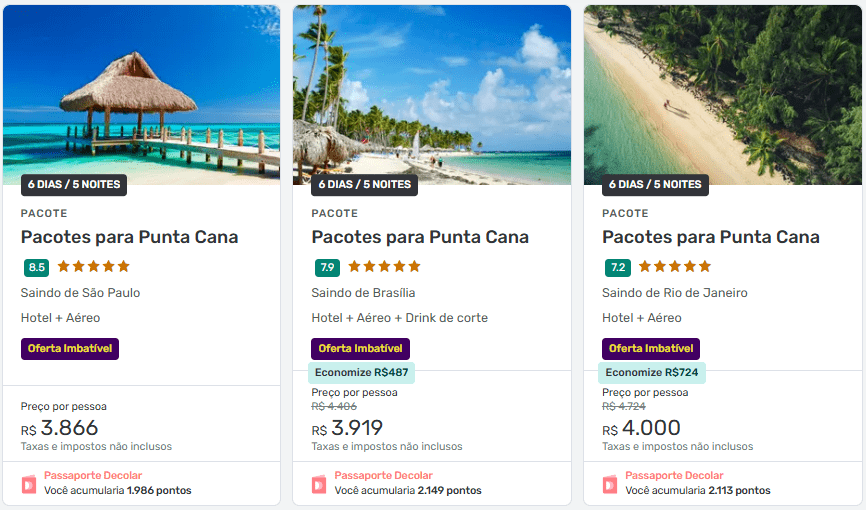Click the 7.2 rating badge

617,268
